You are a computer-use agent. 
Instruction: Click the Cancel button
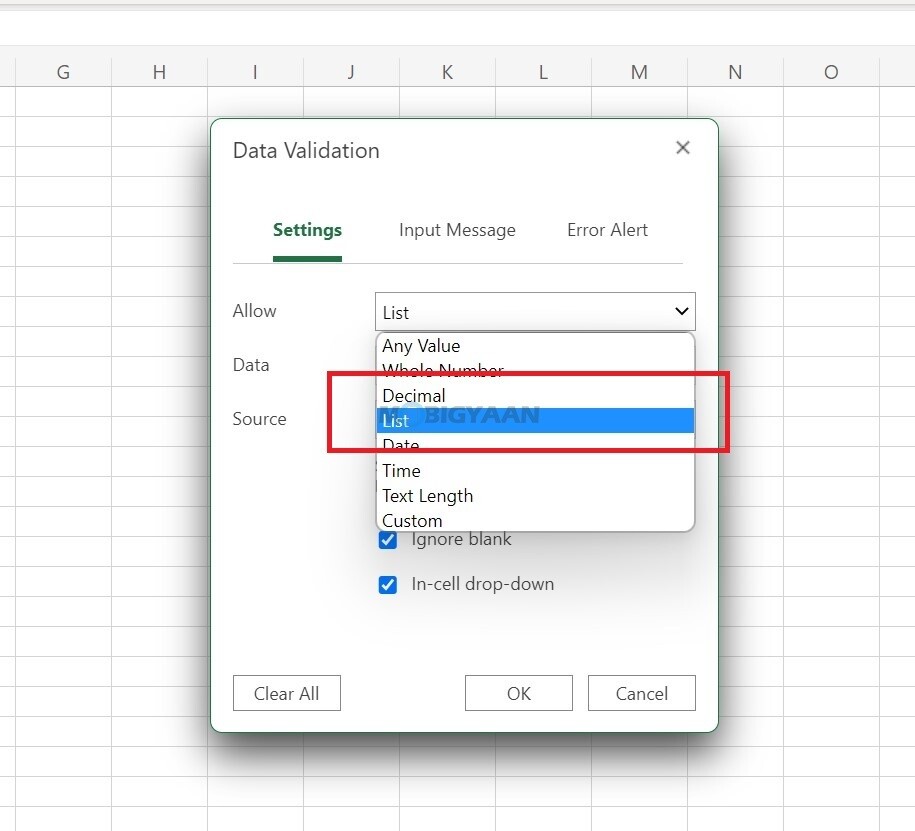pos(641,693)
